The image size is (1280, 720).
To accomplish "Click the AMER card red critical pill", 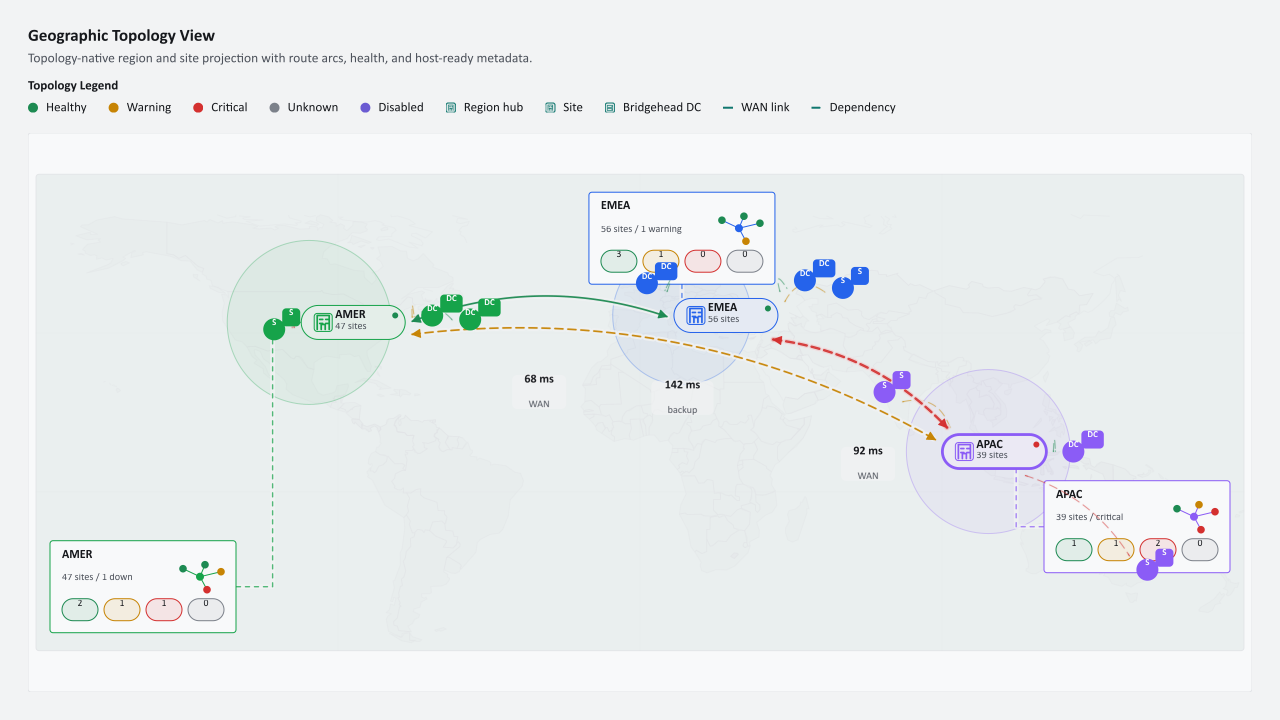I will (x=164, y=609).
